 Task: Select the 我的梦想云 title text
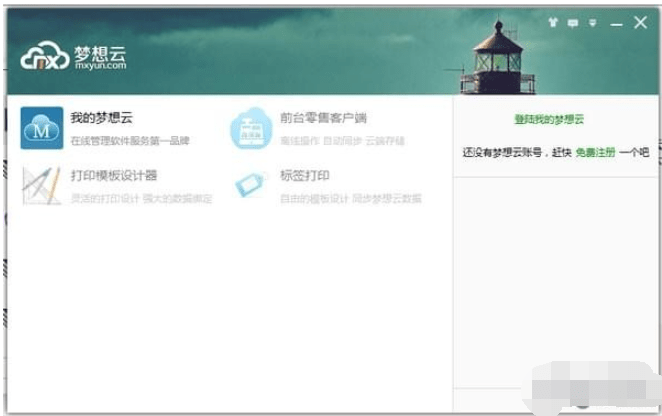point(102,117)
